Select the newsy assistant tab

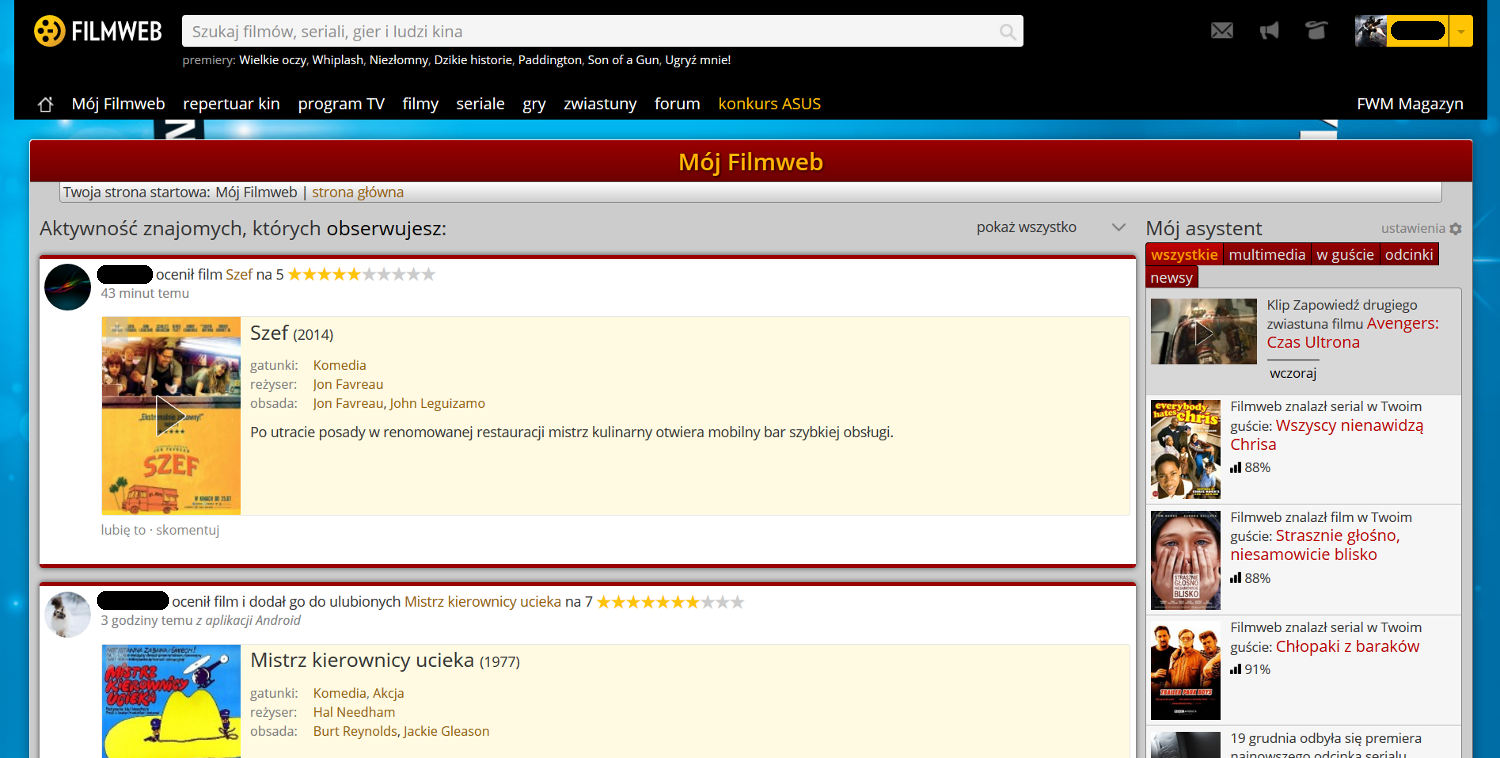tap(1171, 277)
